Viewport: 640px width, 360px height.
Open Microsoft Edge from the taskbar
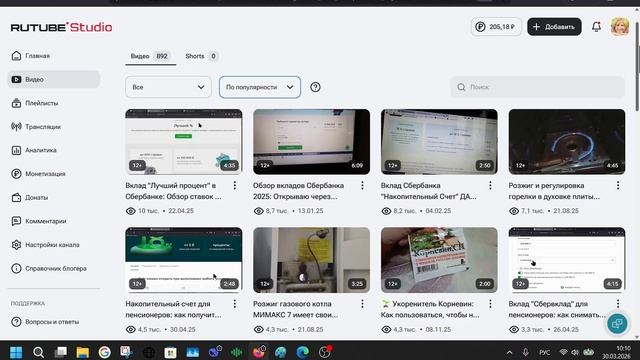[x=302, y=352]
